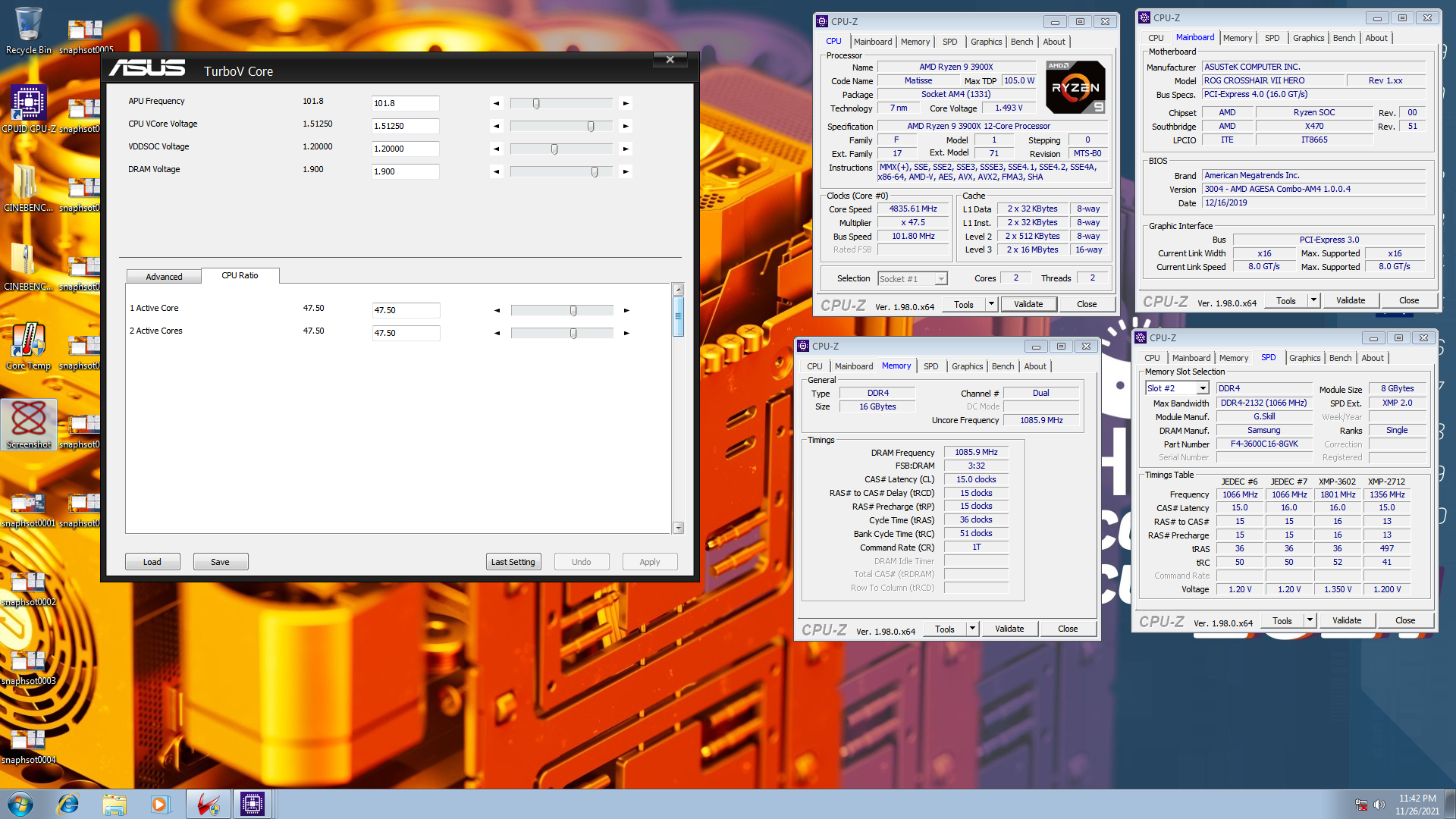Viewport: 1456px width, 819px height.
Task: Click the TurboV list scrollbar up arrow
Action: pos(679,290)
